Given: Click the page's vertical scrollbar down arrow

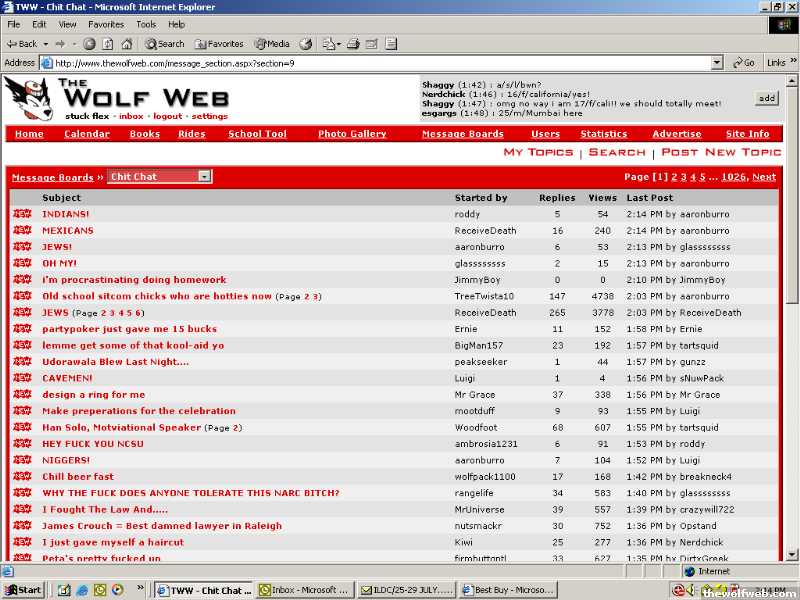Looking at the screenshot, I should coord(794,555).
